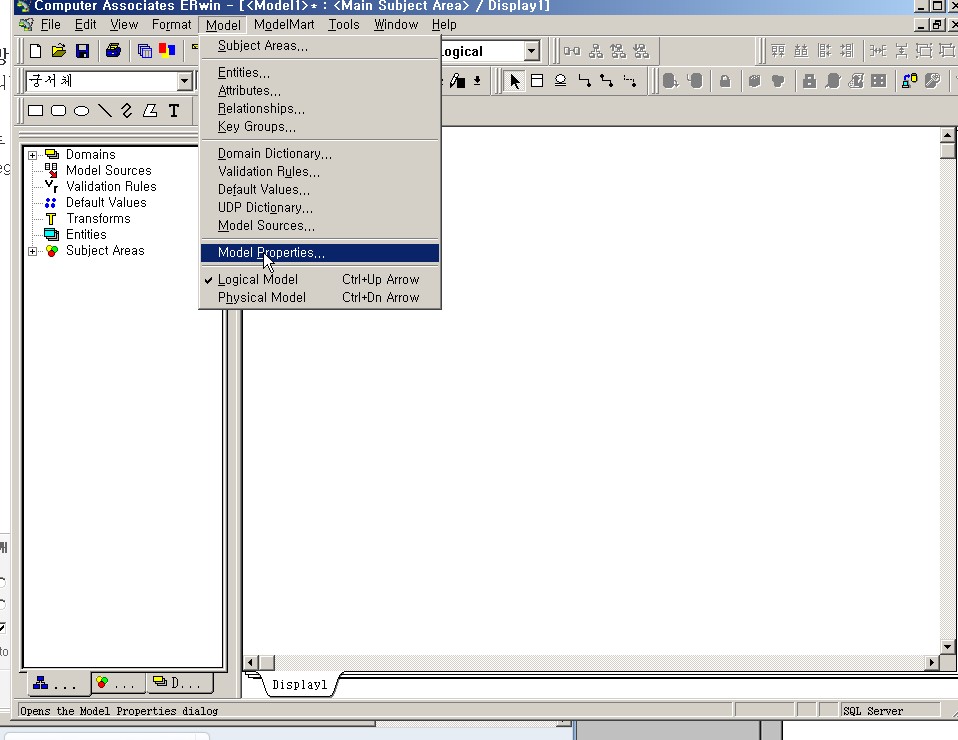Click the hierarchy layout toolbar icon
The image size is (958, 740).
[x=596, y=51]
